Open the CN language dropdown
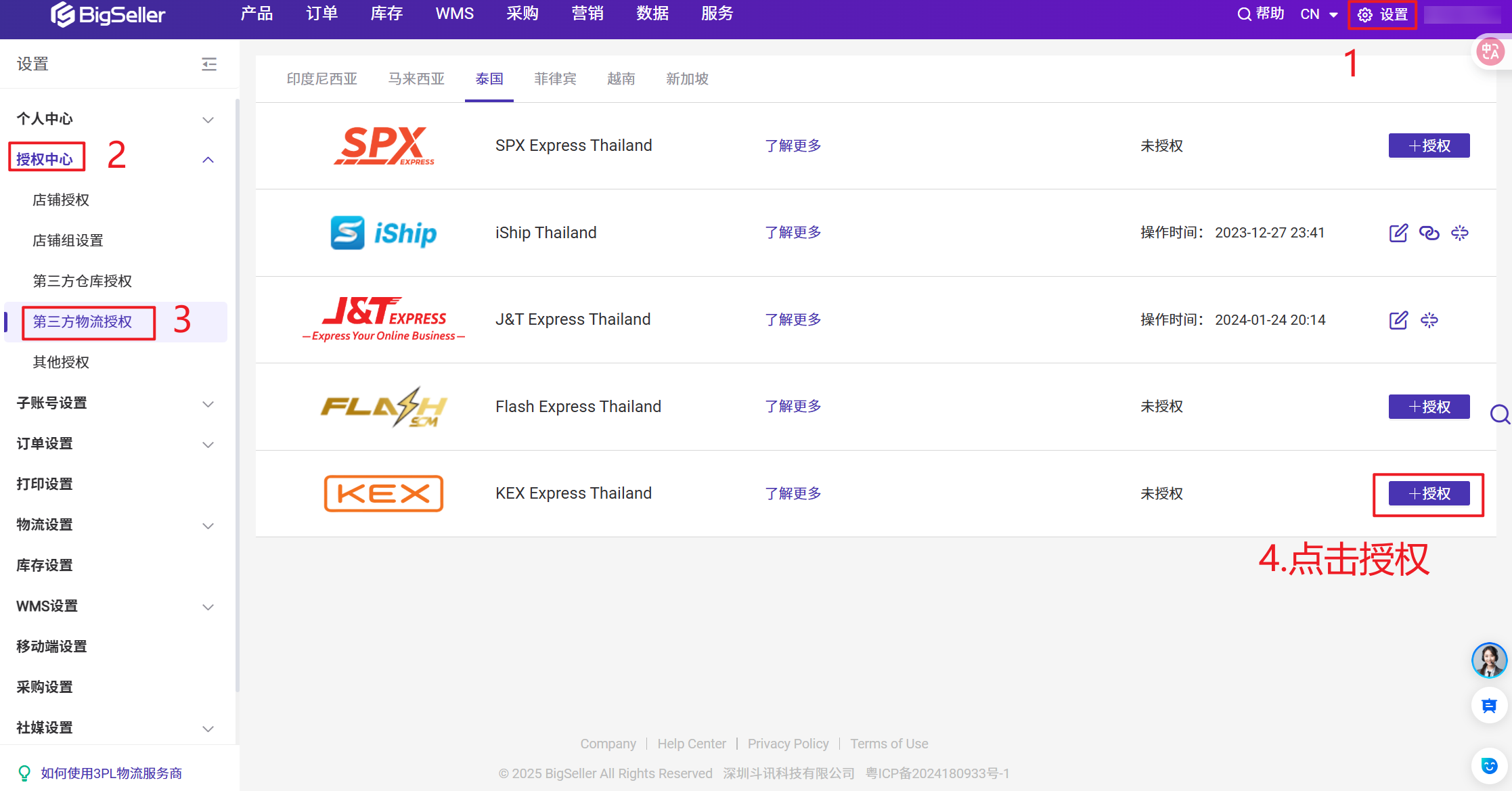 (x=1318, y=14)
